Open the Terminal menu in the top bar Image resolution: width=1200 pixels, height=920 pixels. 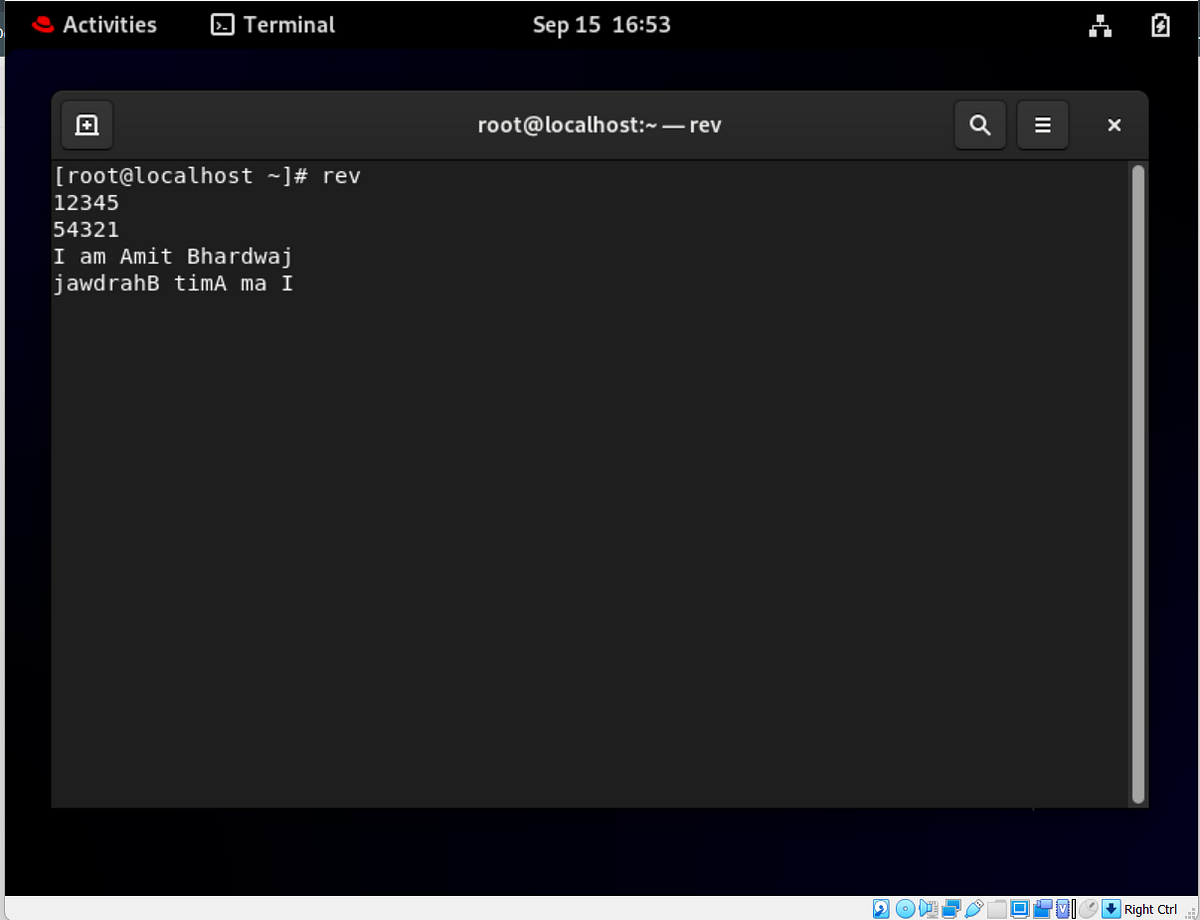(272, 25)
